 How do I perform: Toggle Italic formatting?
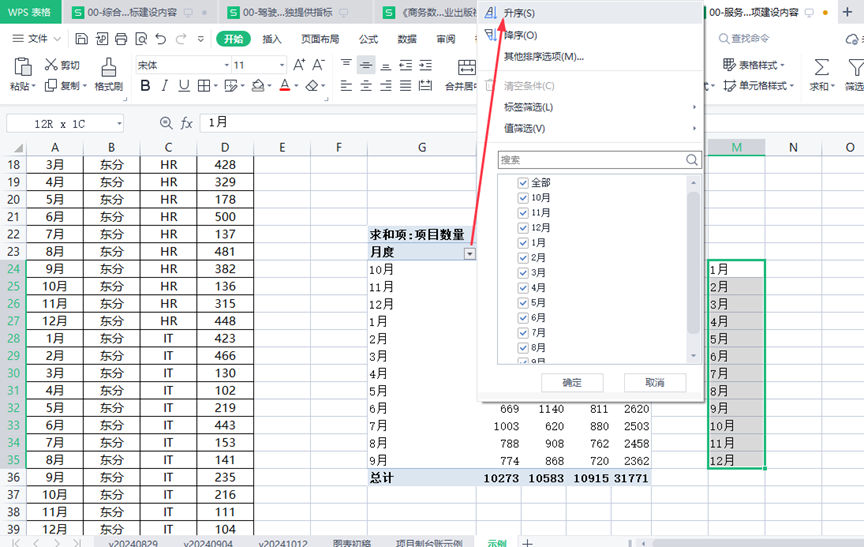(x=165, y=85)
